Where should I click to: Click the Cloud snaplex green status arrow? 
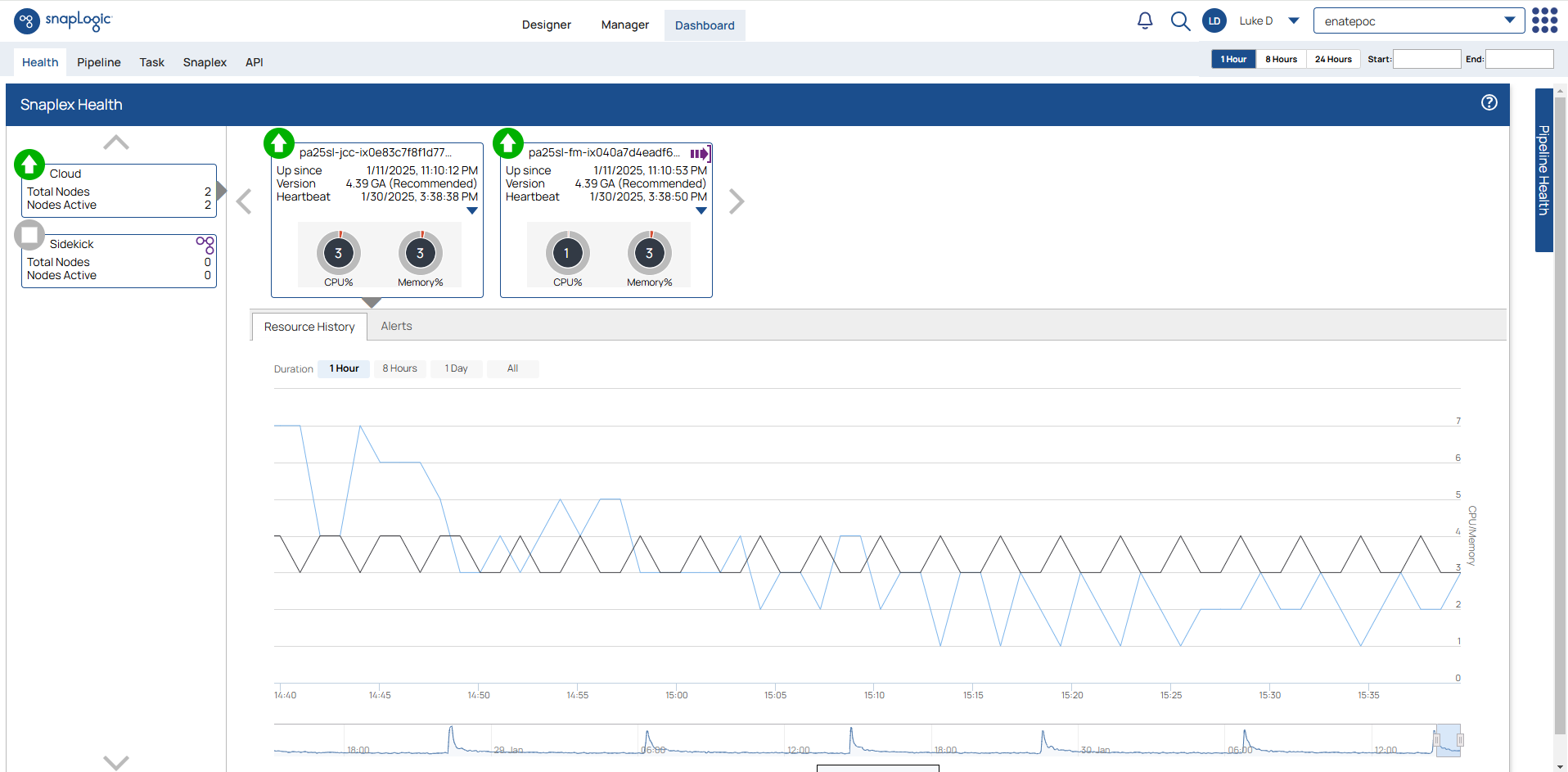point(29,165)
